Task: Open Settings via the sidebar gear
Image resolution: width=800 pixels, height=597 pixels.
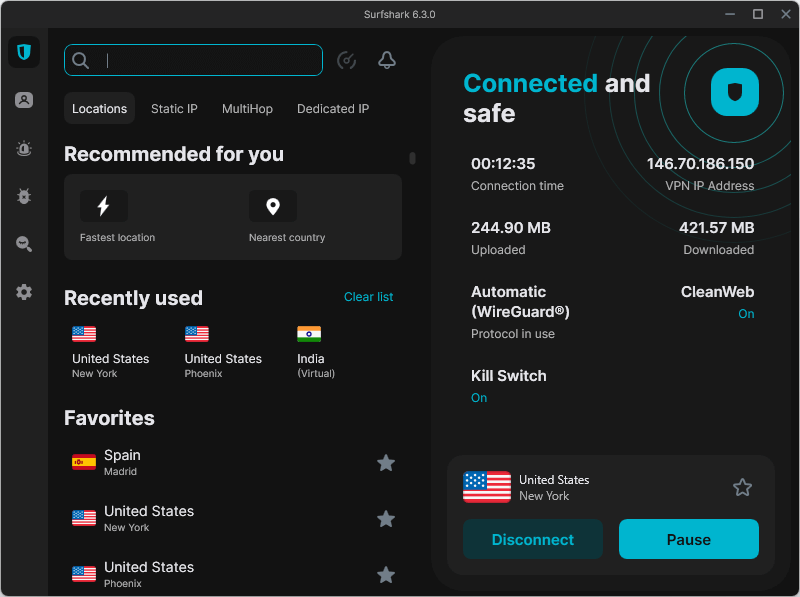Action: (x=24, y=292)
